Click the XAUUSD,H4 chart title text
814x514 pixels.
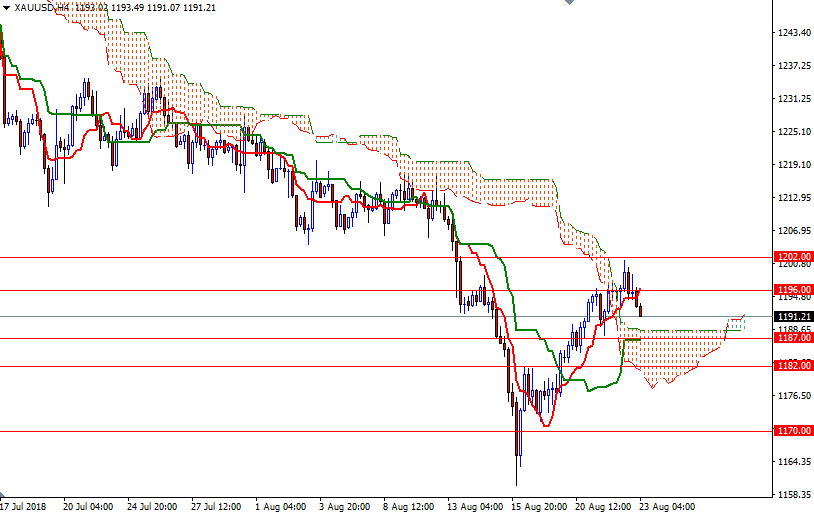(x=42, y=7)
